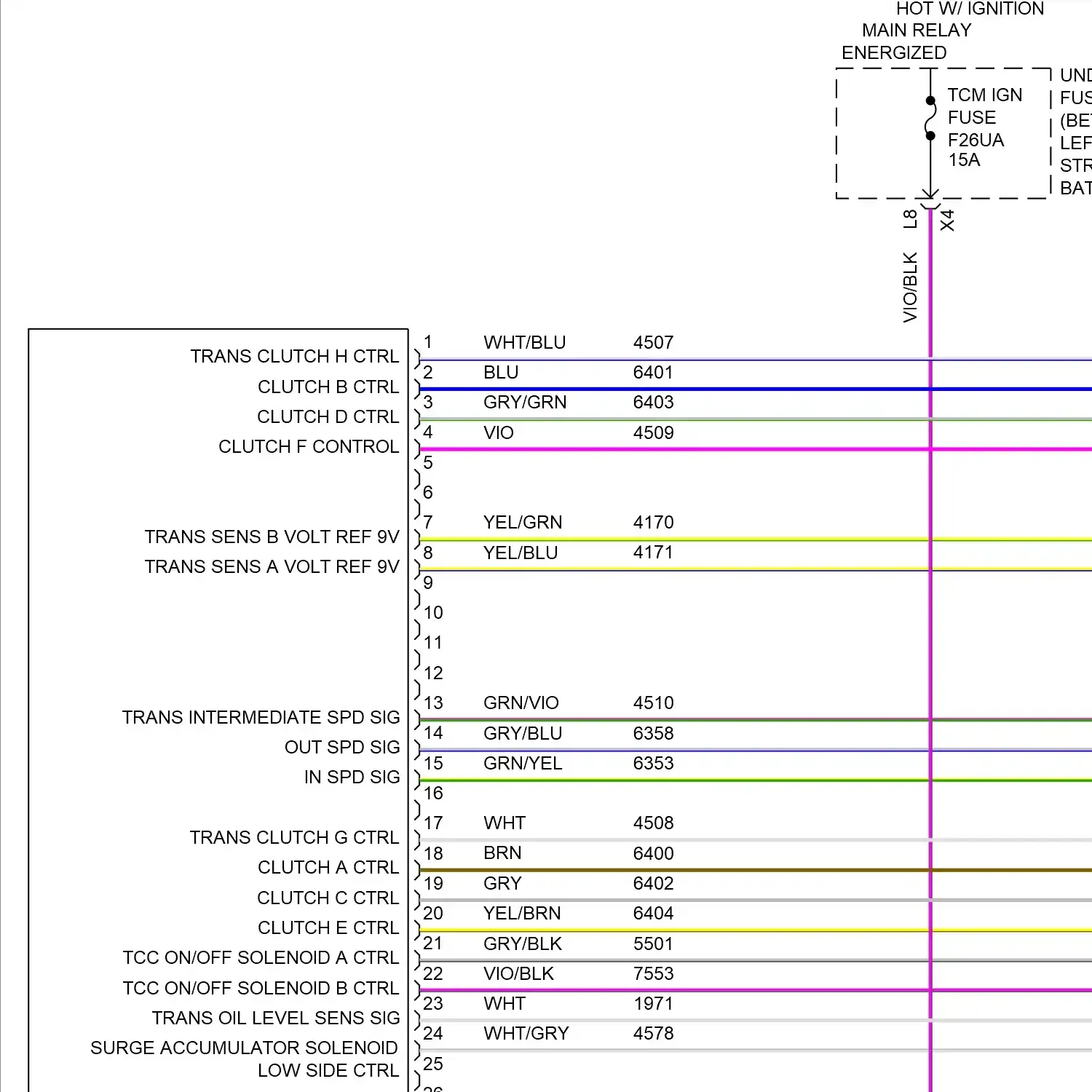Screen dimensions: 1092x1092
Task: Select the GRY/GRN wire color label
Action: tap(525, 402)
